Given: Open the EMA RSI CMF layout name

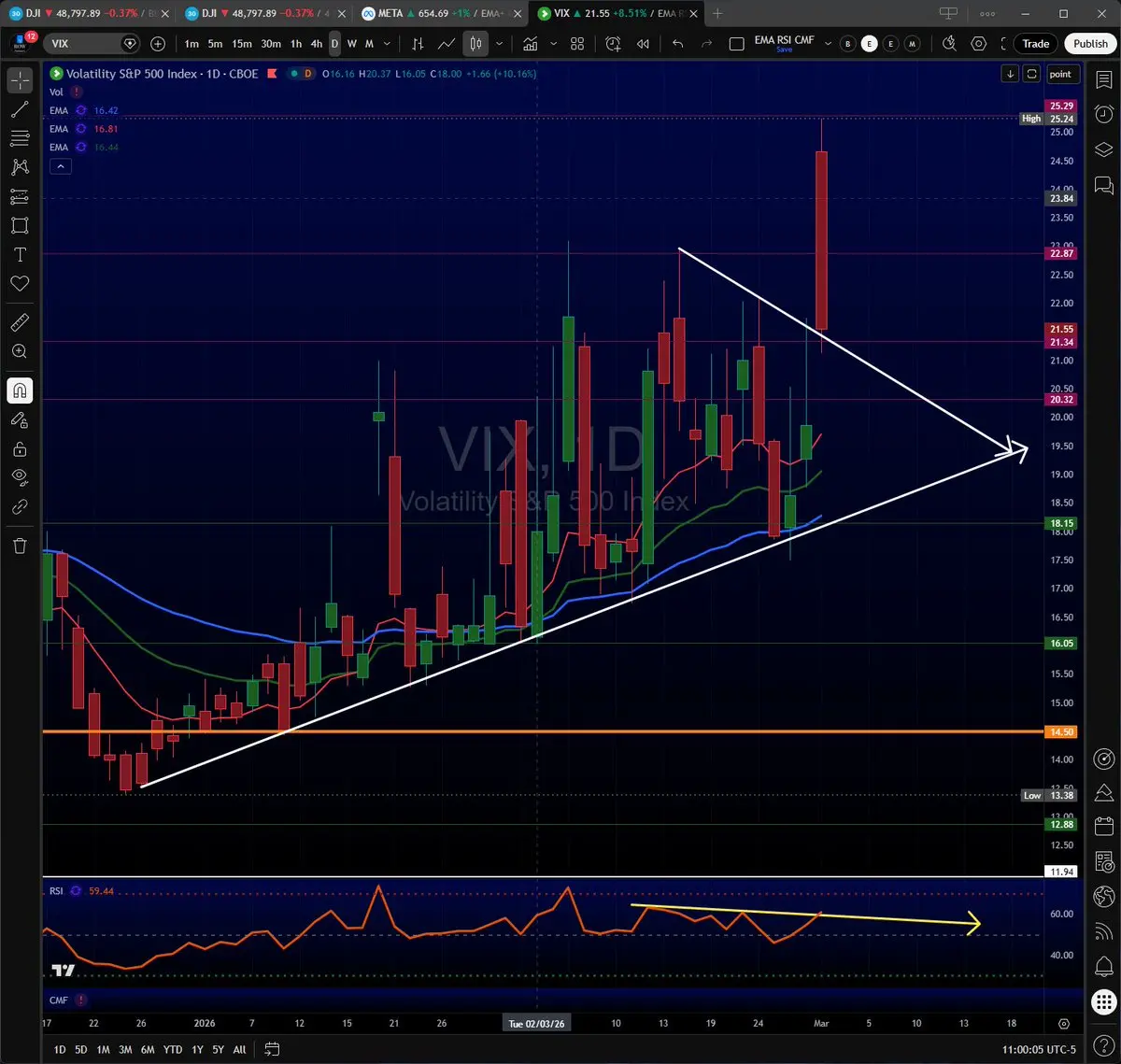Looking at the screenshot, I should pos(783,41).
